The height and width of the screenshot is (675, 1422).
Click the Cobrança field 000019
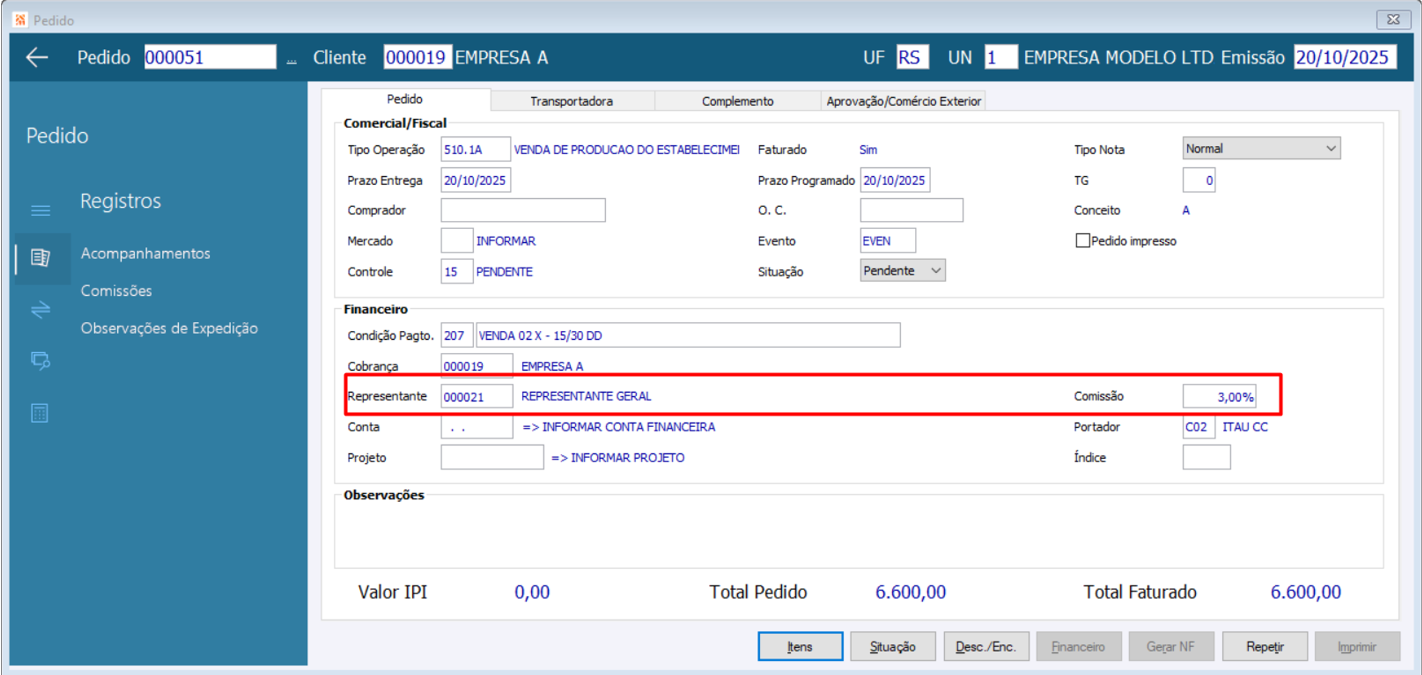click(x=477, y=366)
